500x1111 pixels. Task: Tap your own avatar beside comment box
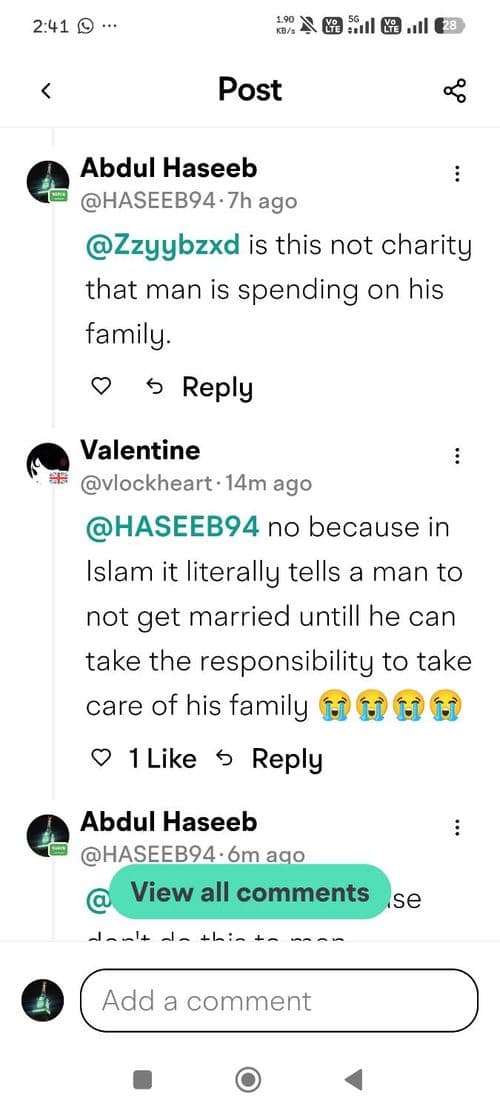click(43, 1000)
